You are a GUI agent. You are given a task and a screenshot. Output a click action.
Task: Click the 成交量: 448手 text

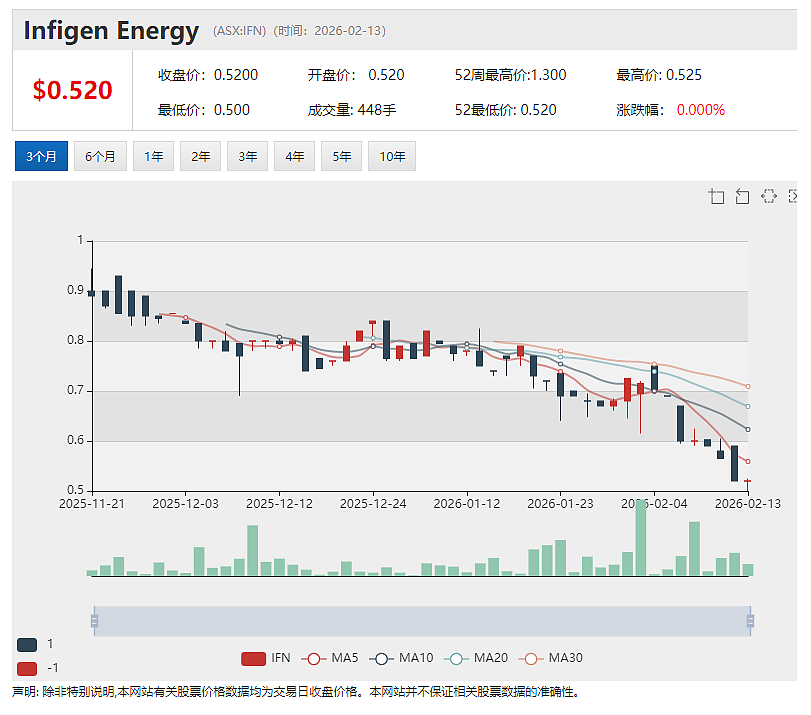pos(352,110)
